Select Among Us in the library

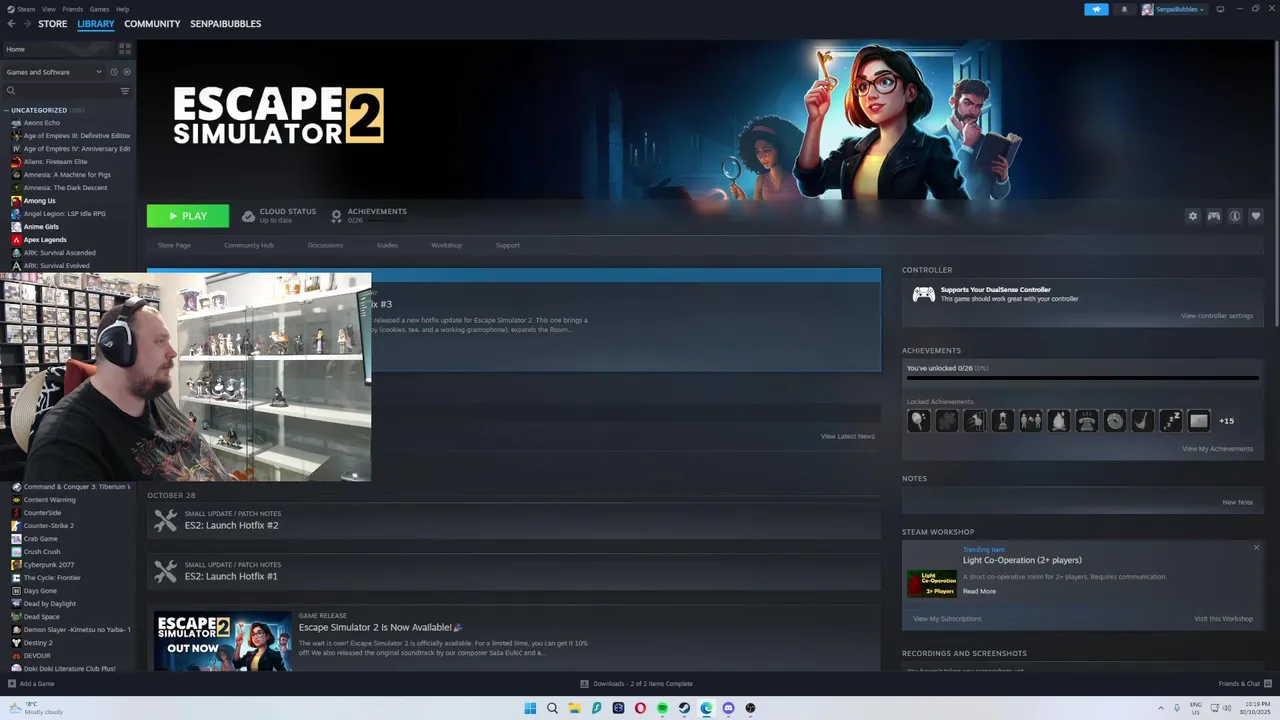39,201
